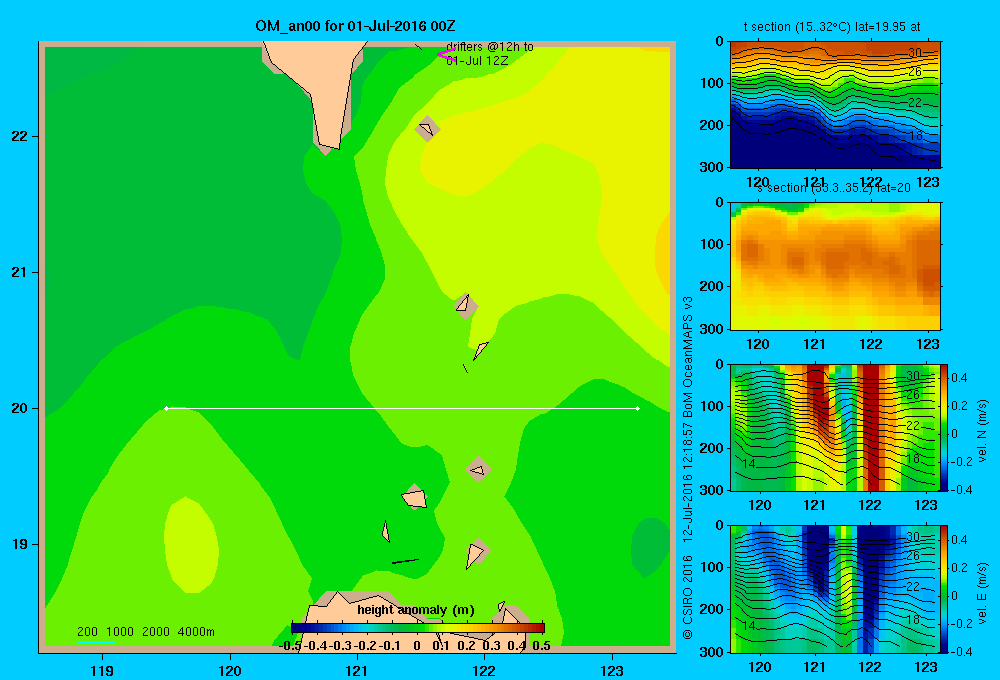Image resolution: width=1000 pixels, height=680 pixels.
Task: Click the "s section (33.3..35.2) lat=20" title
Action: tap(832, 188)
